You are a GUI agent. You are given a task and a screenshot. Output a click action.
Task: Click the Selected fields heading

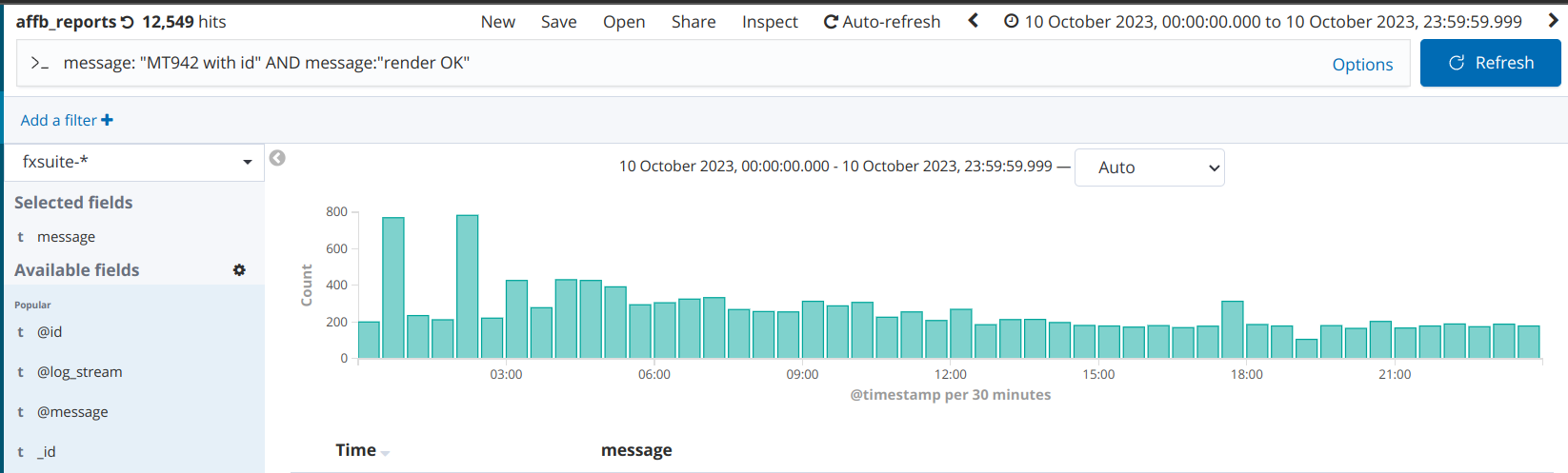coord(73,203)
